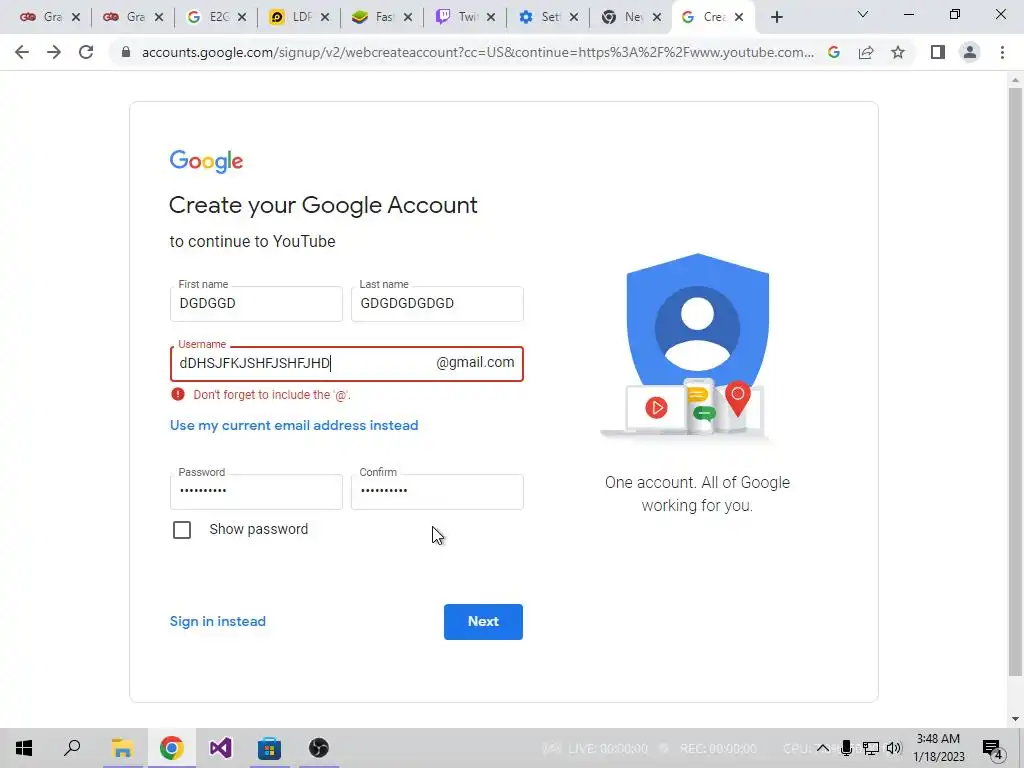Click the address bar URL
This screenshot has width=1024, height=768.
[x=477, y=52]
